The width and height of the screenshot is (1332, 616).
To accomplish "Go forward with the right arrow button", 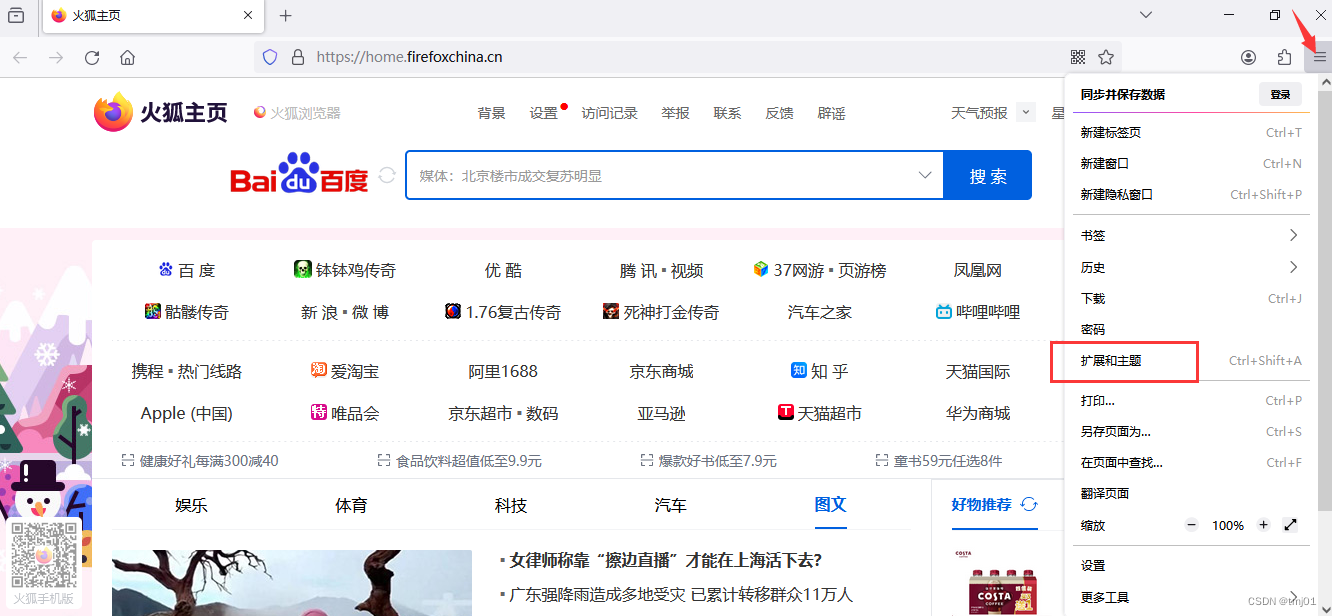I will coord(56,57).
